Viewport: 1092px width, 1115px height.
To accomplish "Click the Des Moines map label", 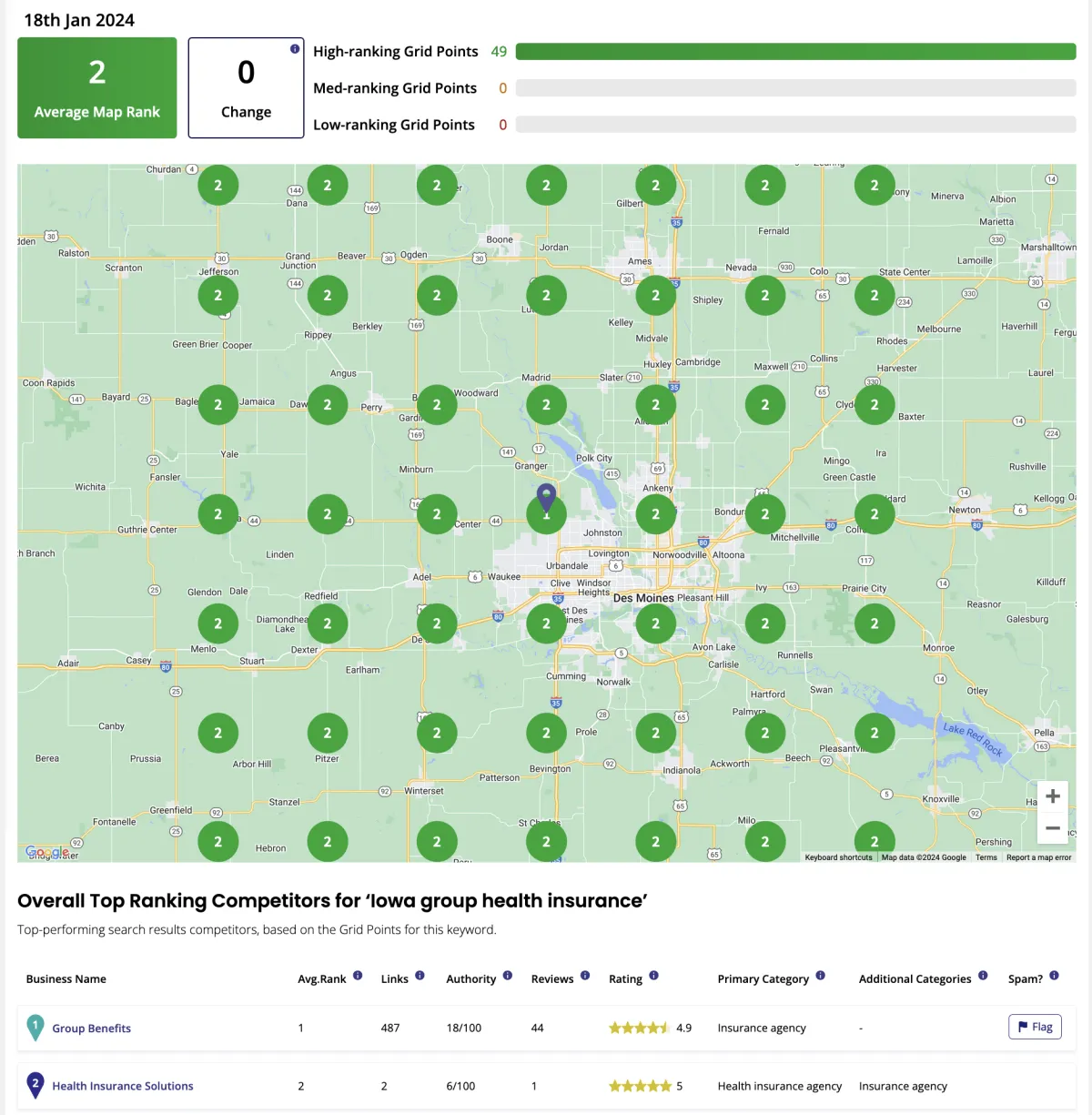I will coord(643,598).
